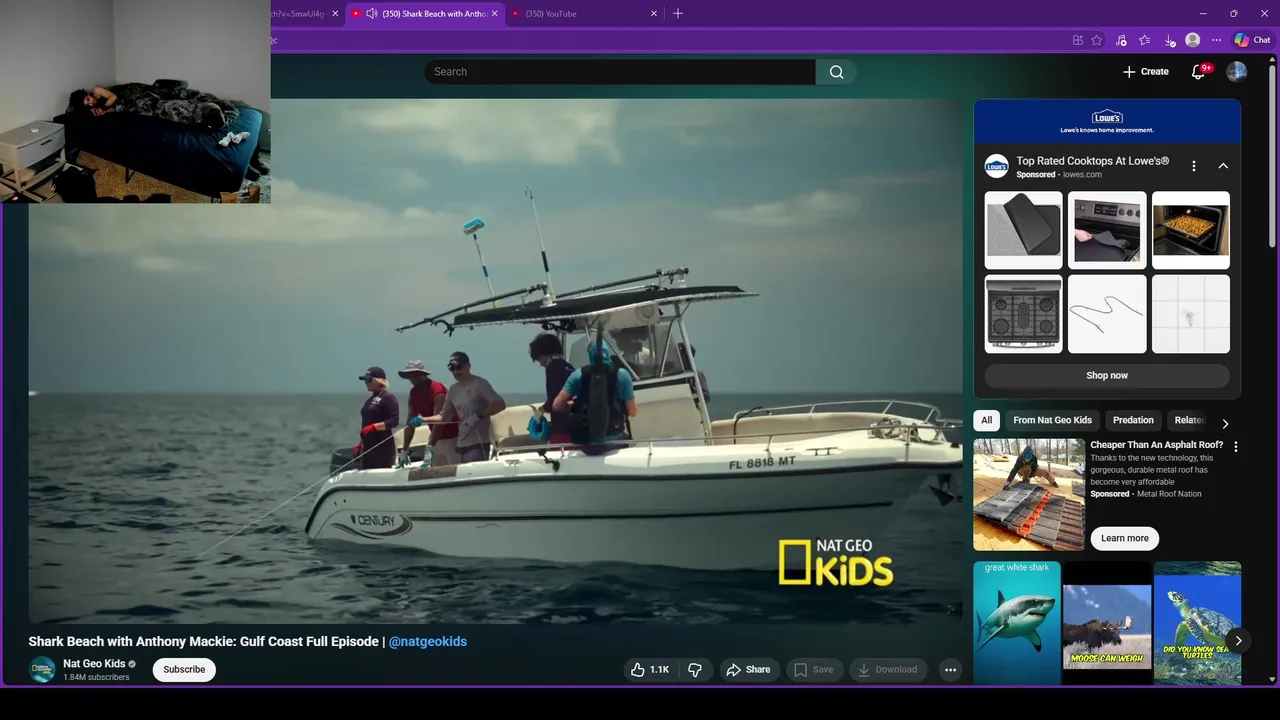
Task: Select the All filter chip
Action: pyautogui.click(x=986, y=420)
